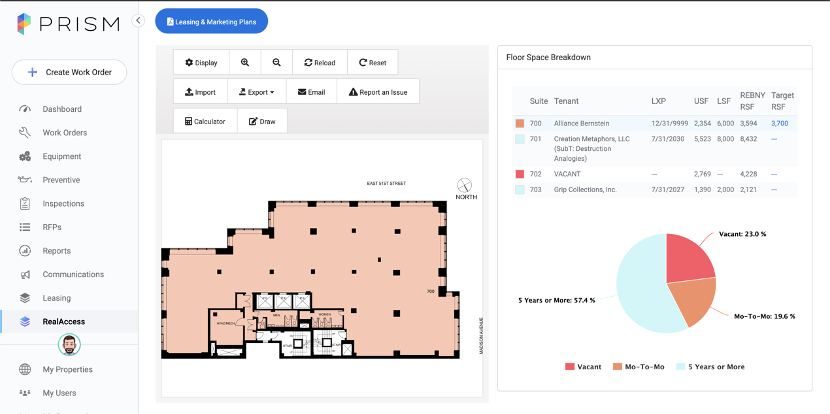Screen dimensions: 830x414
Task: Click Leasing & Marketing Plans button
Action: 211,22
